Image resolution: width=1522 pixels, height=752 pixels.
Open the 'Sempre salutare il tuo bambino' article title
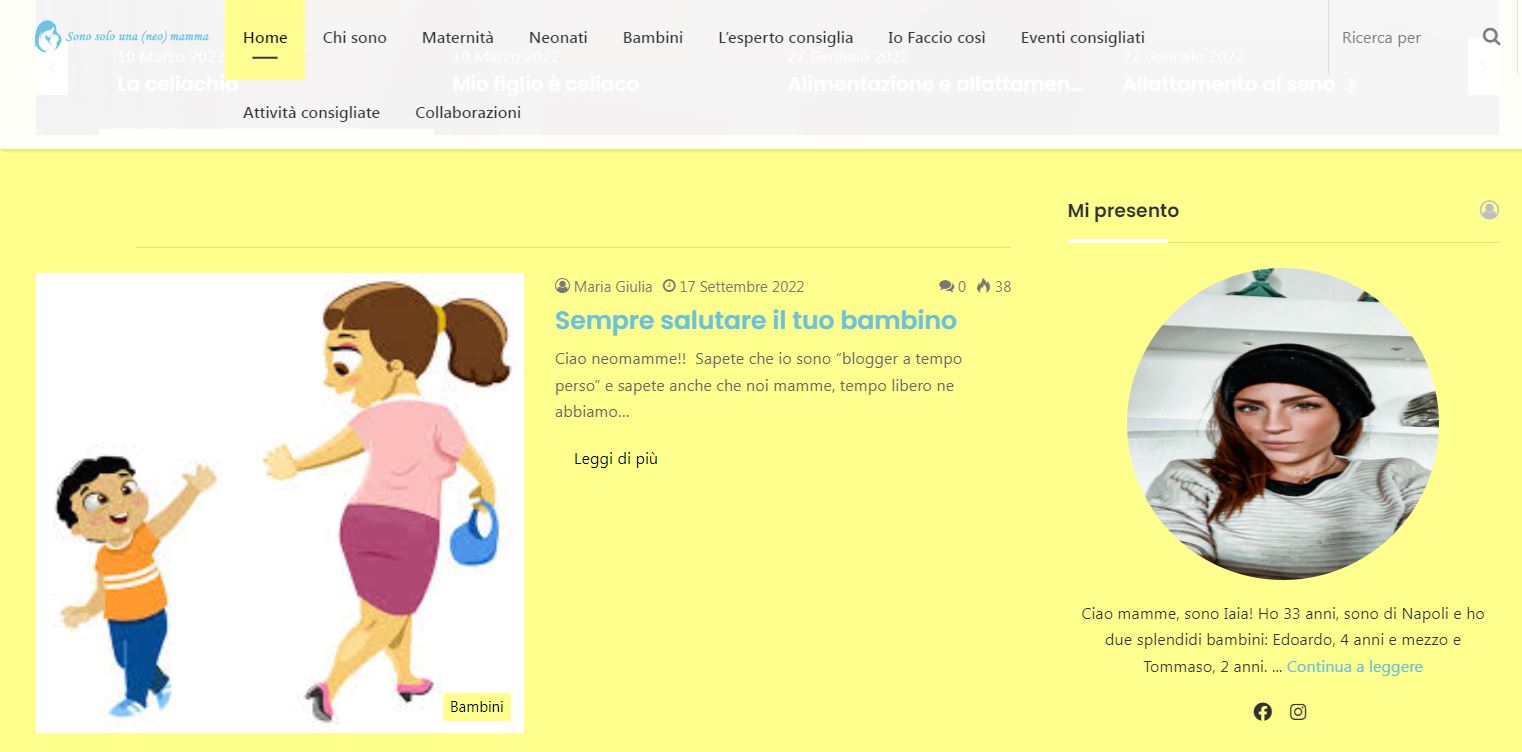click(755, 320)
